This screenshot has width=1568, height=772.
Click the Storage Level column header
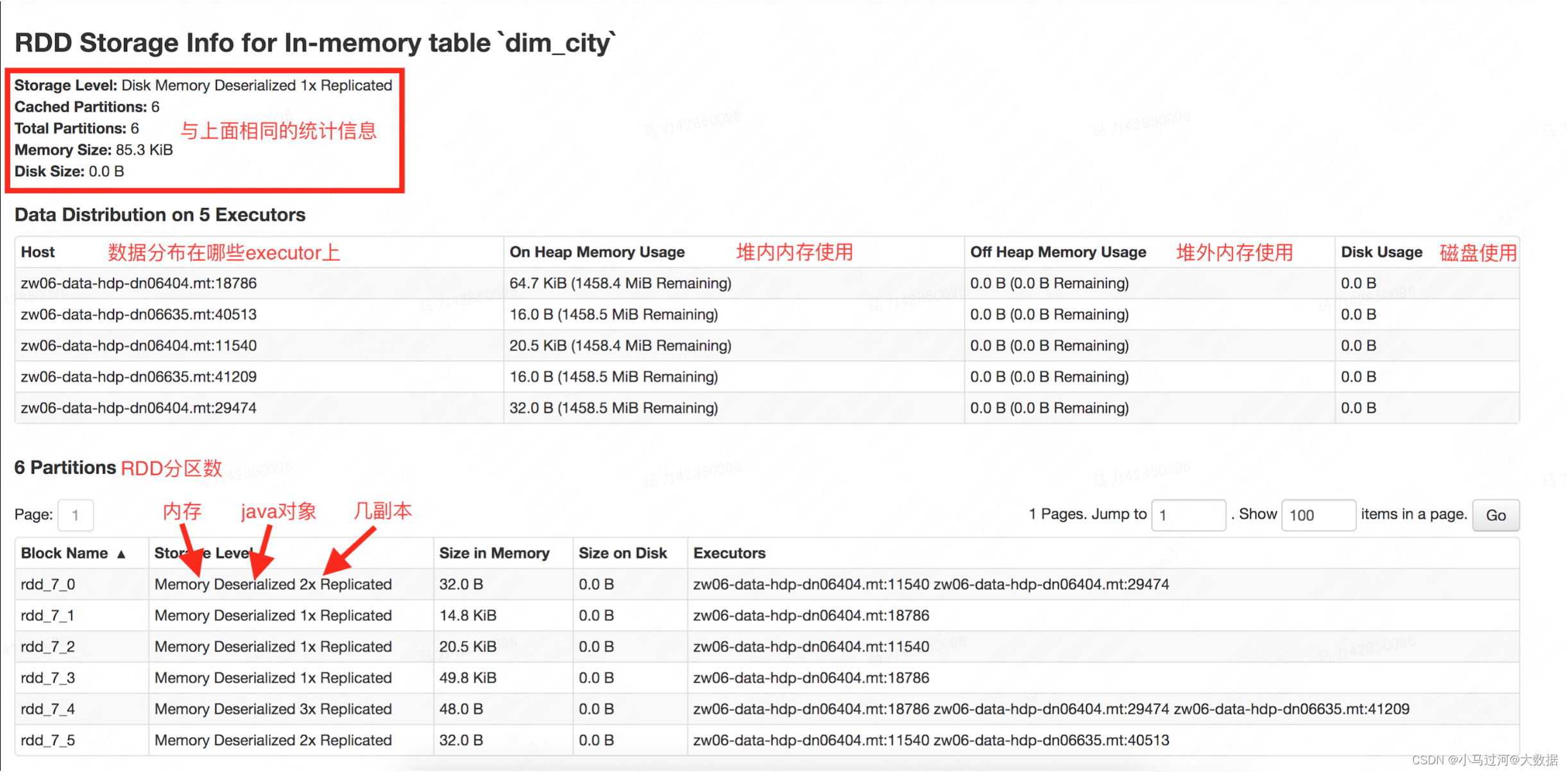pyautogui.click(x=204, y=553)
